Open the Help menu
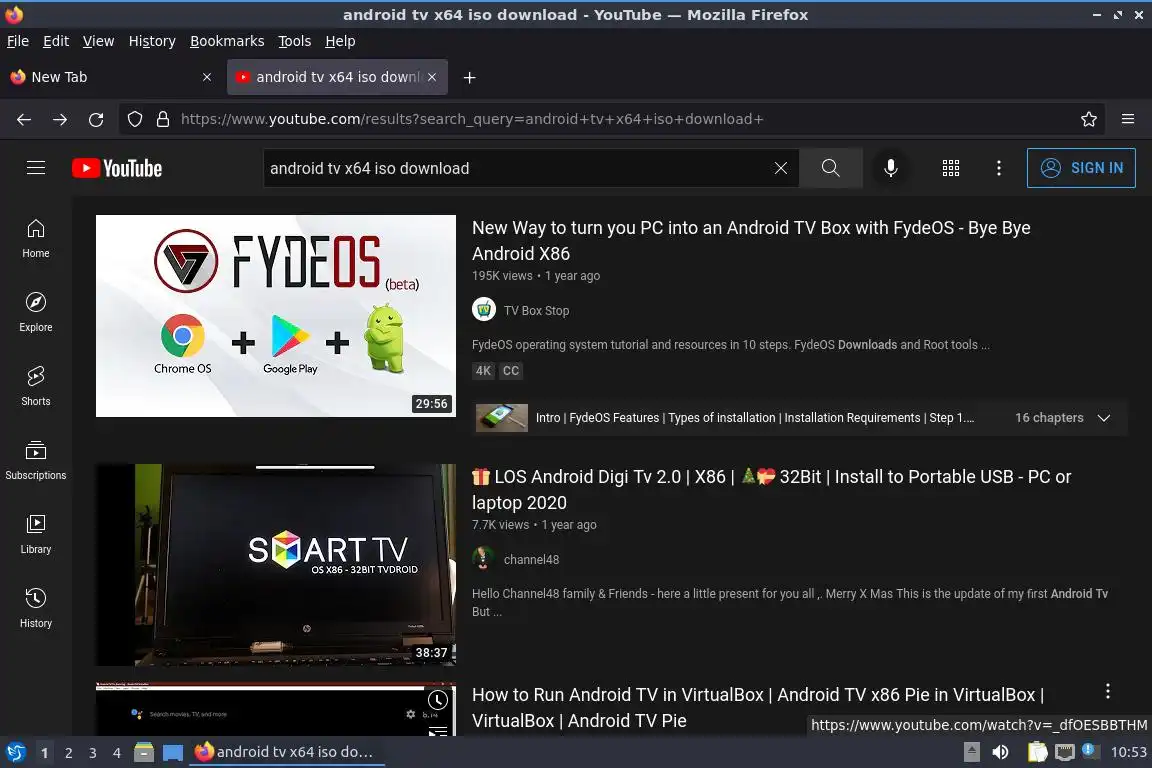This screenshot has height=768, width=1152. (340, 41)
